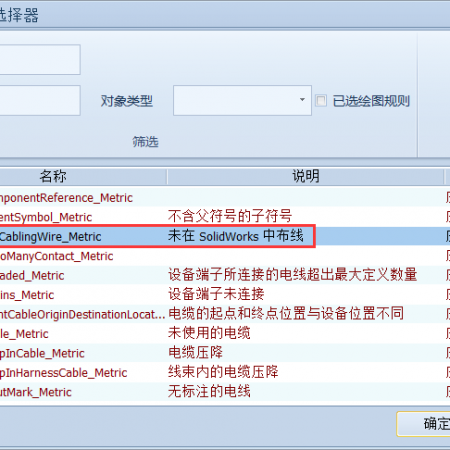This screenshot has height=450, width=450.
Task: Select the row 未使用的电缆
Action: (225, 334)
